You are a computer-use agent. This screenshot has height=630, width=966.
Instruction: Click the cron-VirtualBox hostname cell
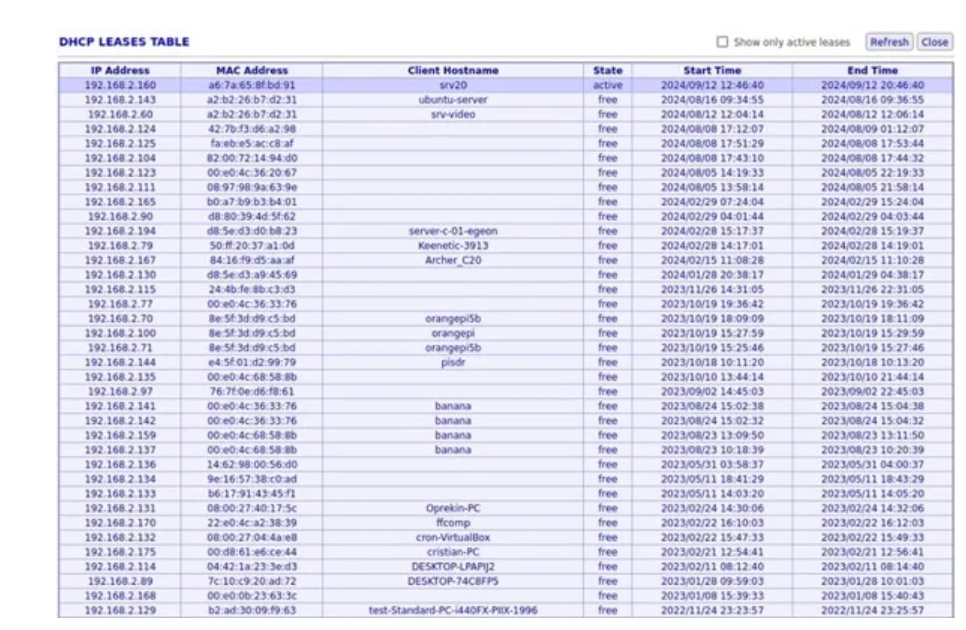tap(453, 537)
